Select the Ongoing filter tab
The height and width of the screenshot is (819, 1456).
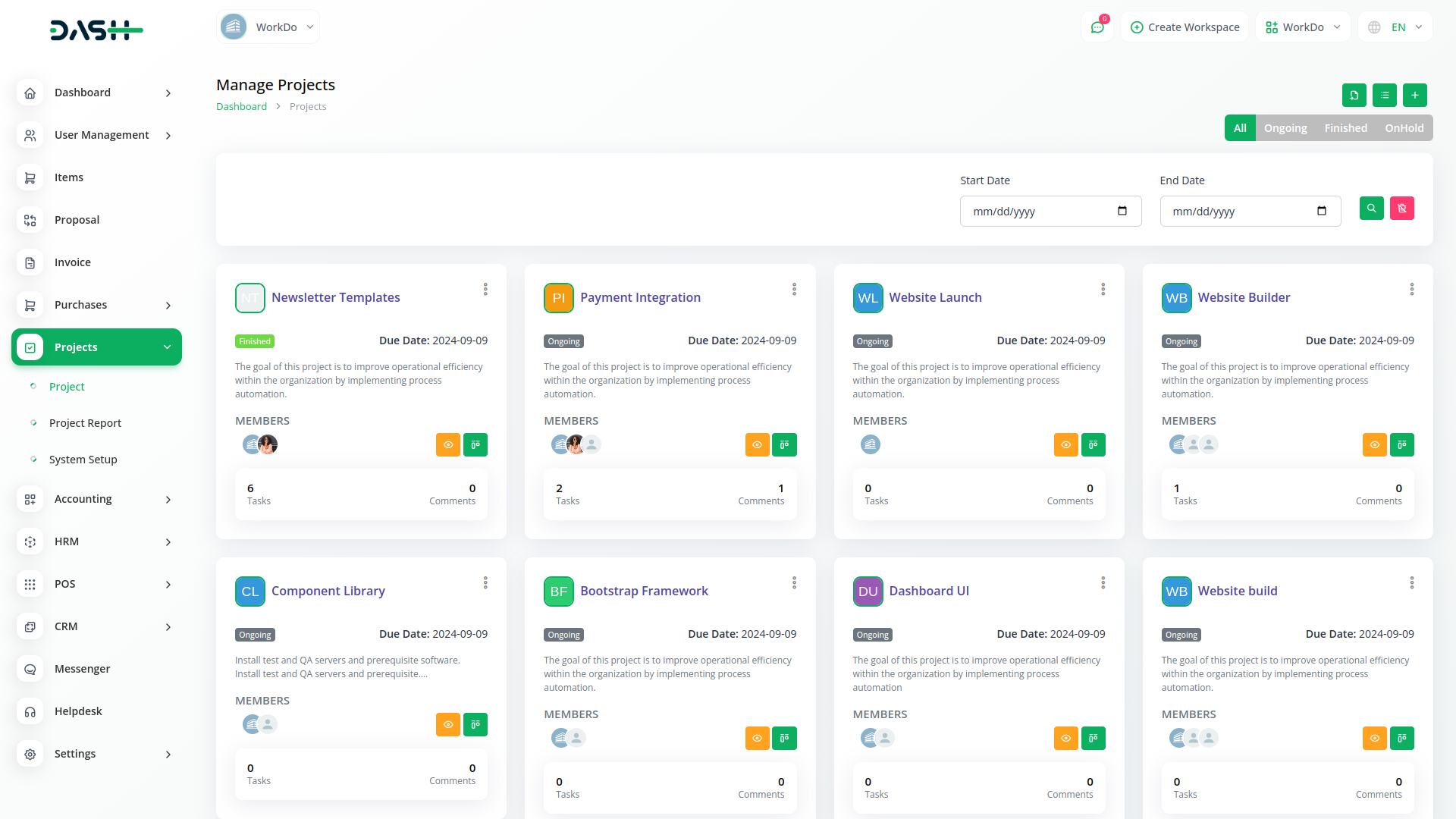click(x=1285, y=127)
